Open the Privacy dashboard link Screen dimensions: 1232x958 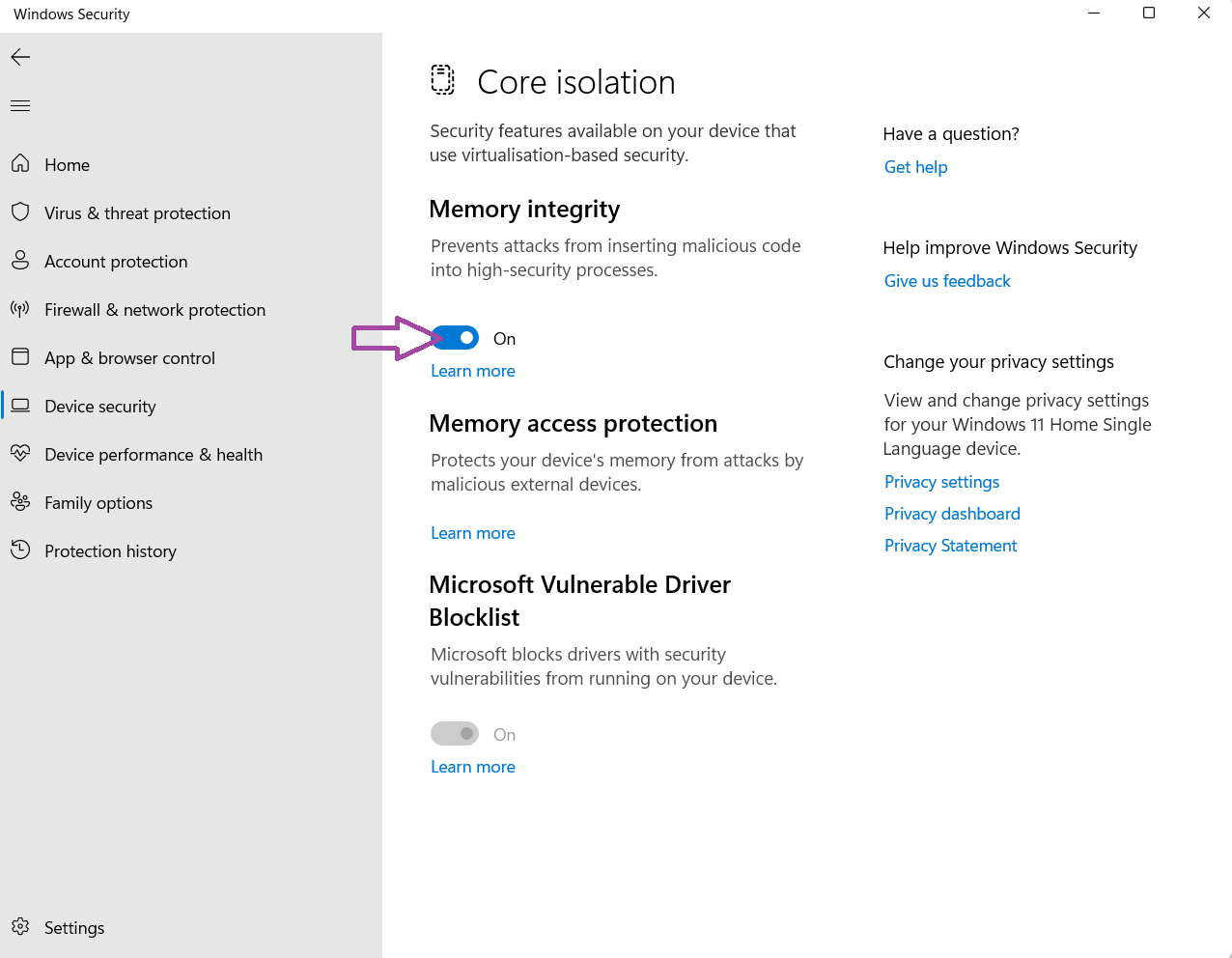coord(952,514)
